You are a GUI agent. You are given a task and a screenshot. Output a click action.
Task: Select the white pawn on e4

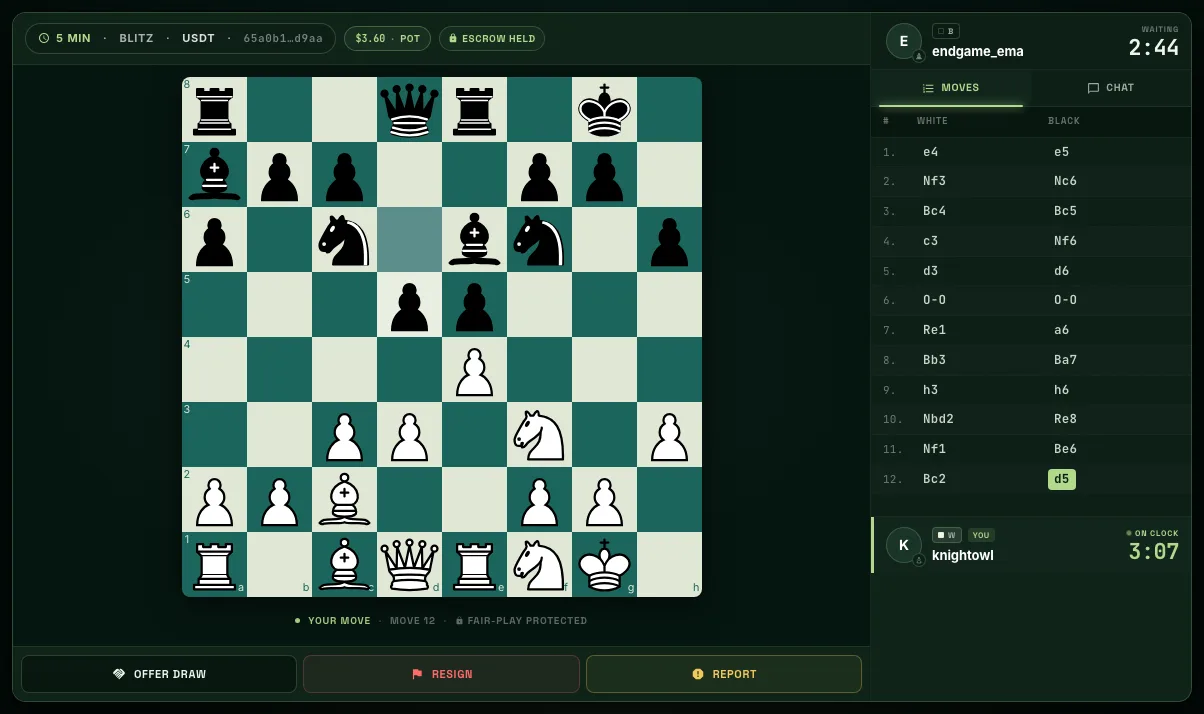pos(474,370)
